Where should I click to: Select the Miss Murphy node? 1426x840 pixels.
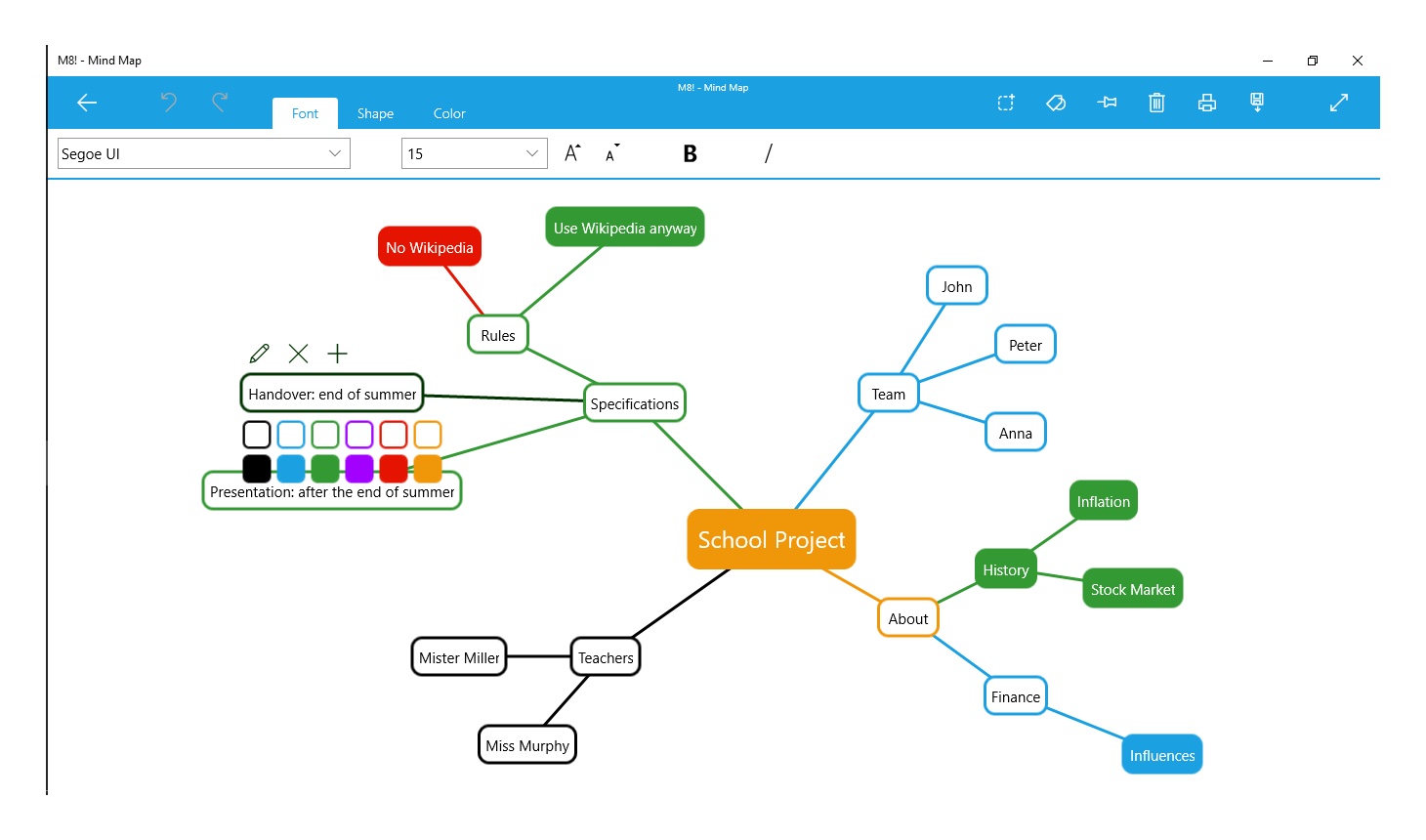[x=527, y=745]
